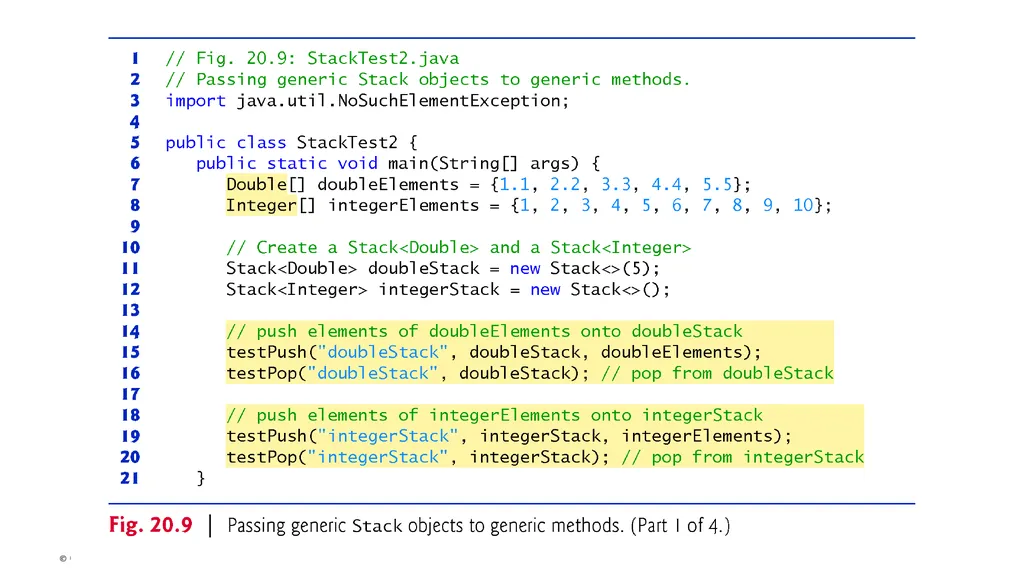Click line number 1
The image size is (1024, 575).
point(135,58)
